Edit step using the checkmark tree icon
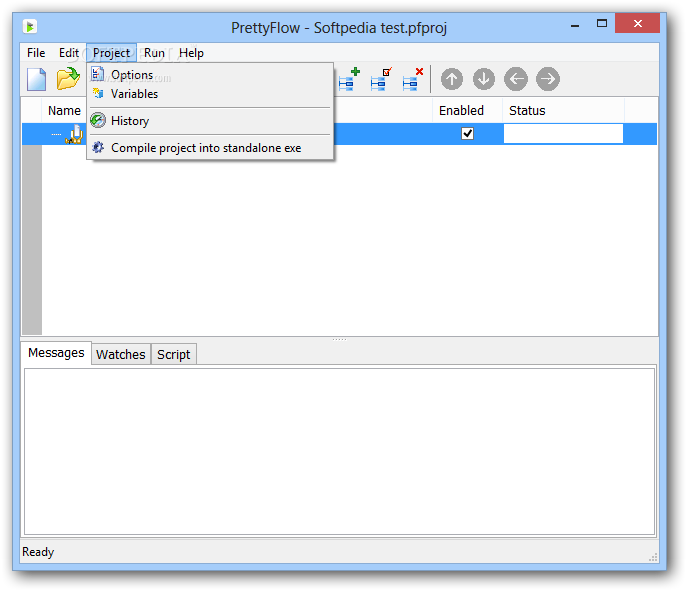Viewport: 687px width, 591px height. click(381, 79)
